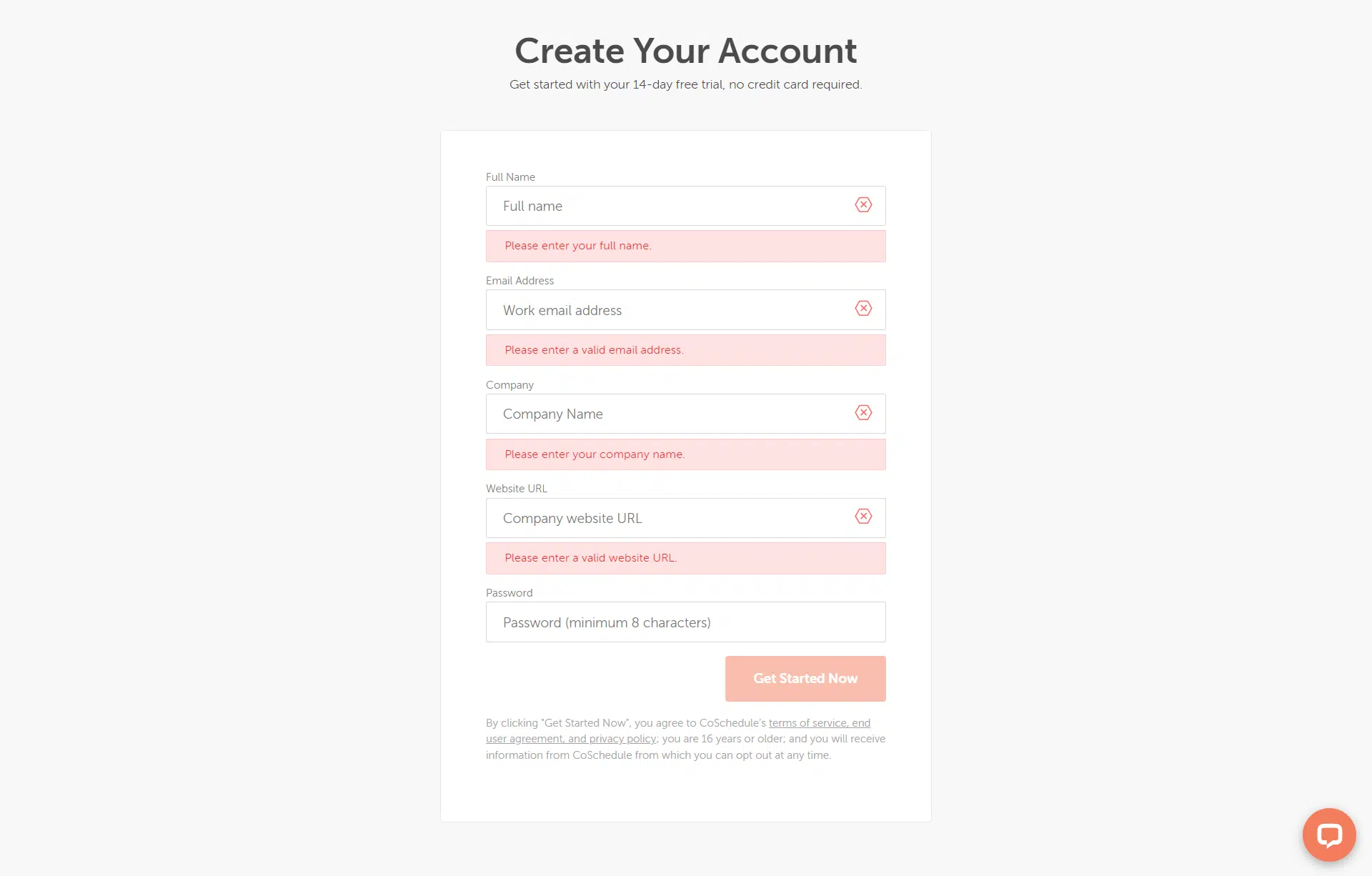Image resolution: width=1372 pixels, height=876 pixels.
Task: Select the Company Name text box
Action: tap(672, 414)
